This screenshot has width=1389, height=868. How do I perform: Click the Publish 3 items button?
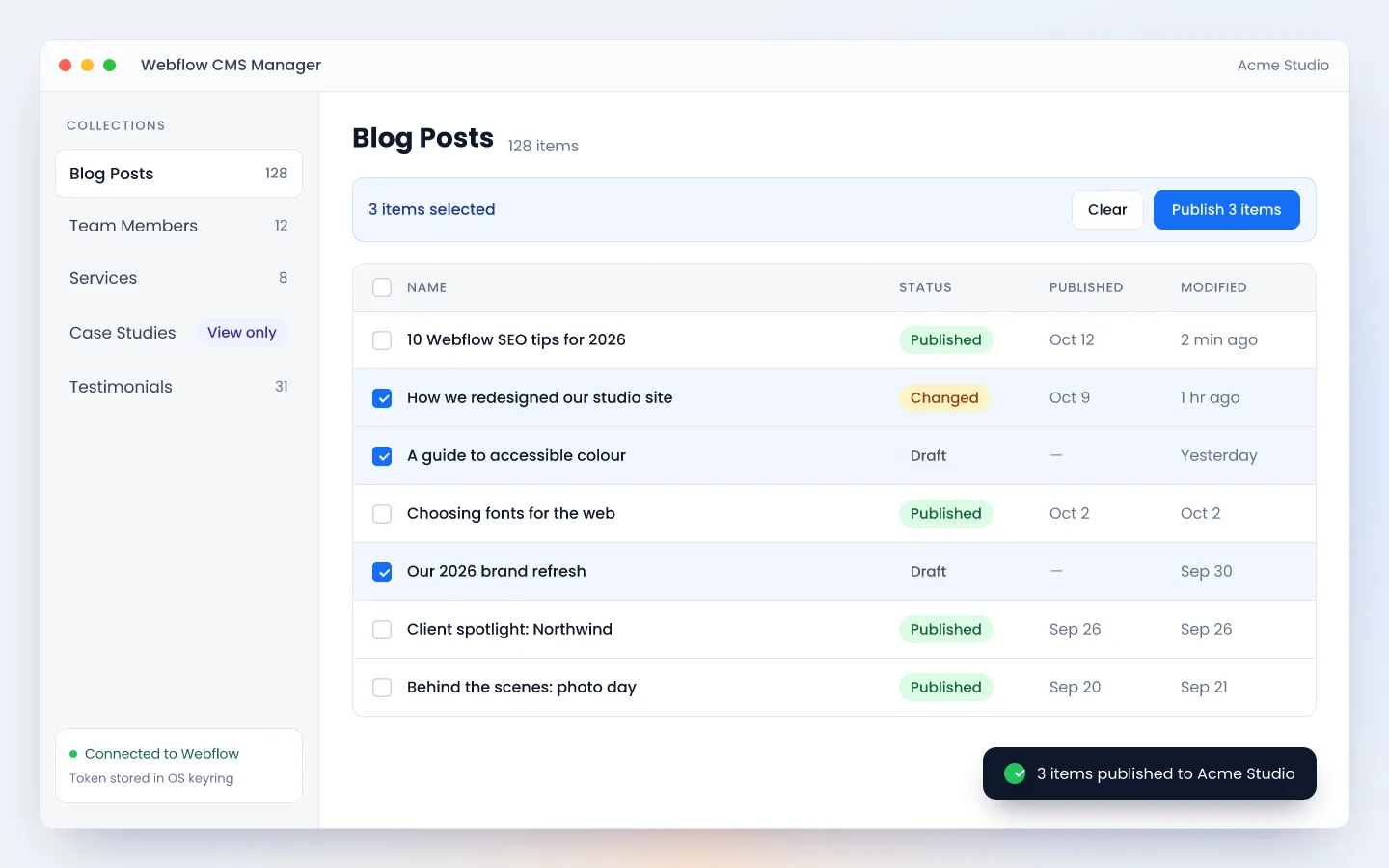click(x=1226, y=209)
